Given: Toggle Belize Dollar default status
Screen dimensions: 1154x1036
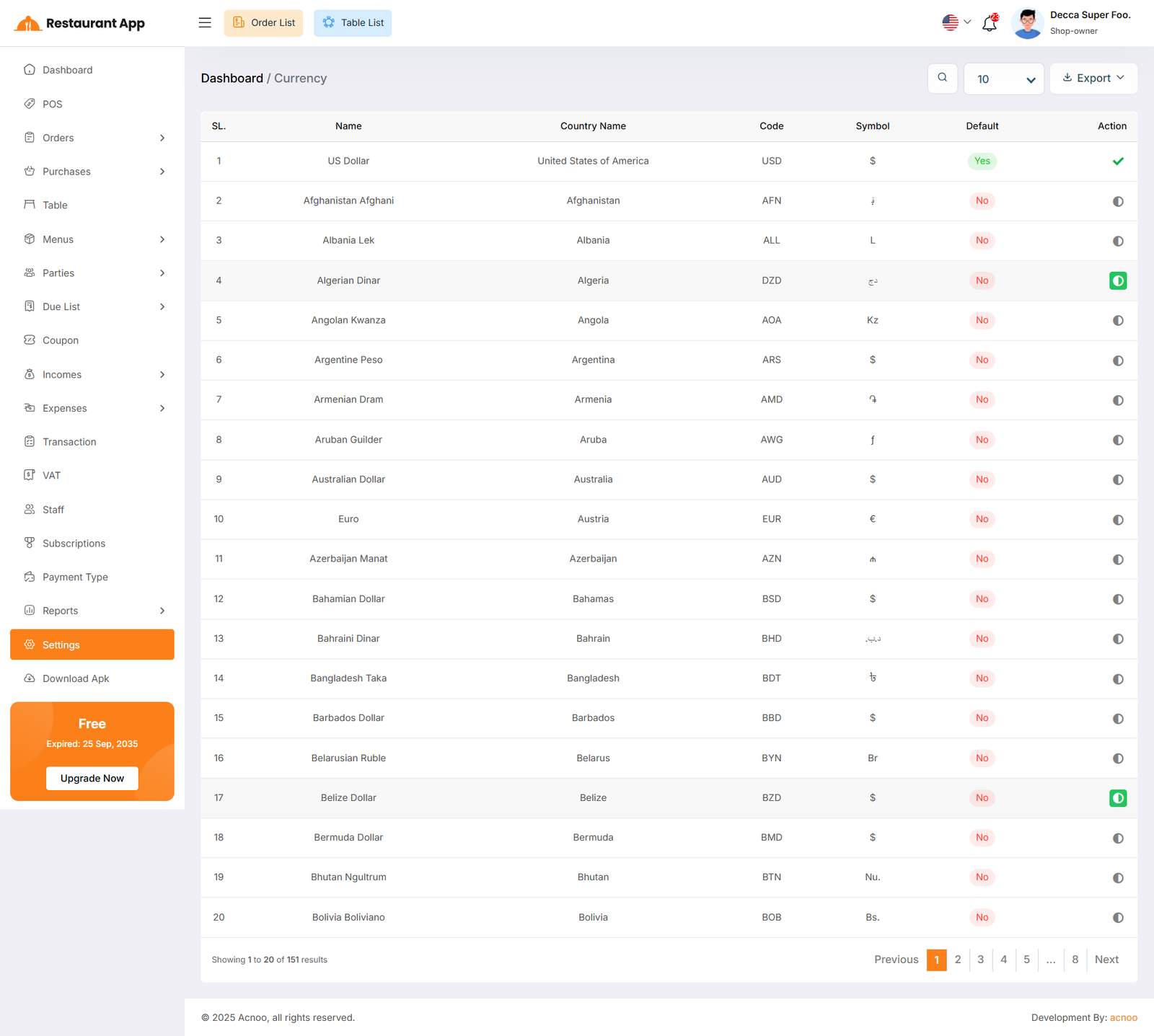Looking at the screenshot, I should point(1117,798).
